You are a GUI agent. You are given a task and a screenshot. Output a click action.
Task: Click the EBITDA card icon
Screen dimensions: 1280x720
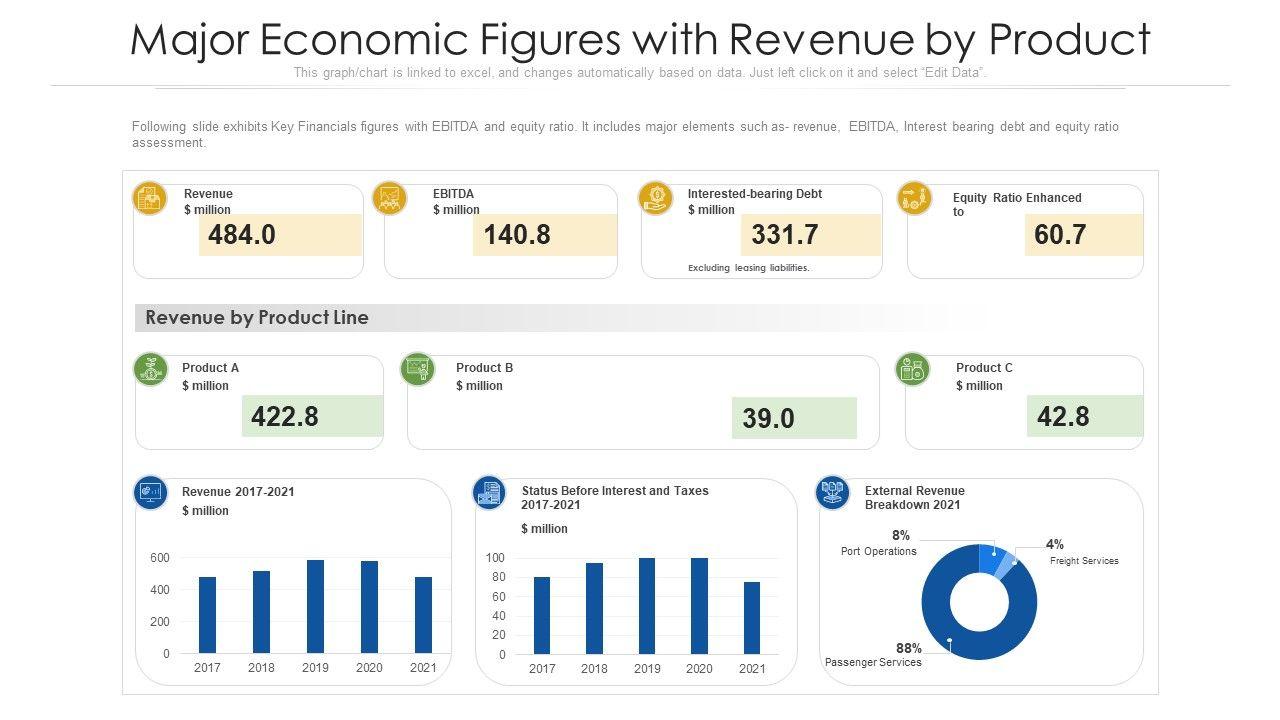click(x=389, y=198)
